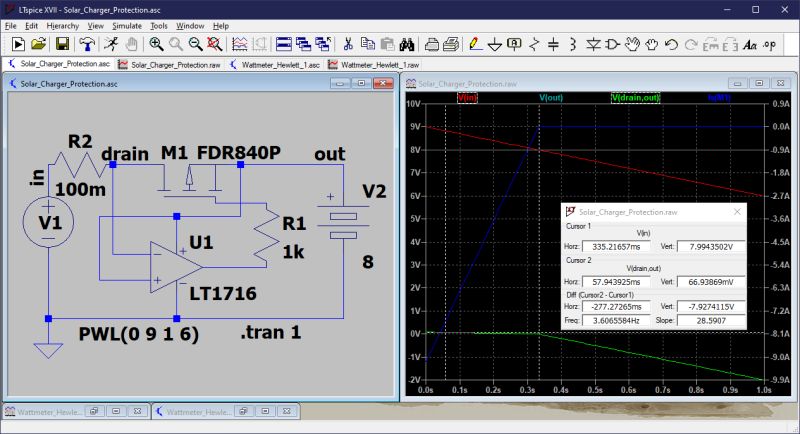Click the V(drain,out) trace label
This screenshot has height=434, width=800.
pos(635,97)
